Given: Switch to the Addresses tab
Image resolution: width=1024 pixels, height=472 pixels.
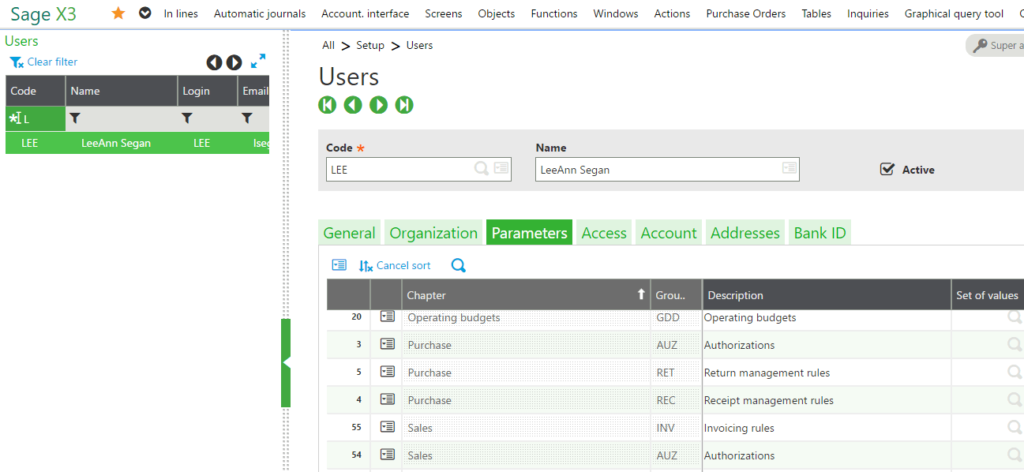Looking at the screenshot, I should [745, 233].
